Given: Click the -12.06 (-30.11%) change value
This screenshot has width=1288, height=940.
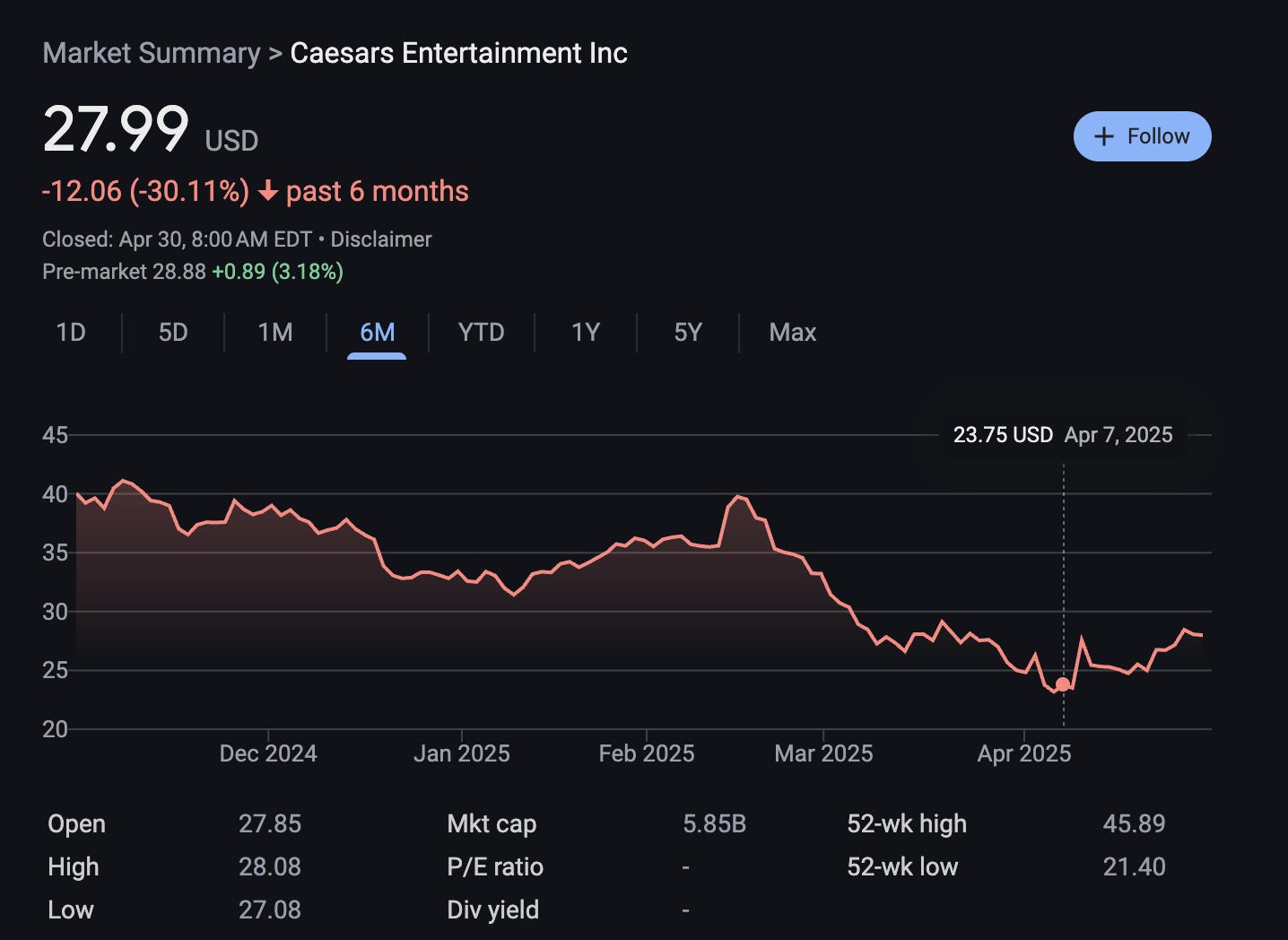Looking at the screenshot, I should tap(145, 191).
